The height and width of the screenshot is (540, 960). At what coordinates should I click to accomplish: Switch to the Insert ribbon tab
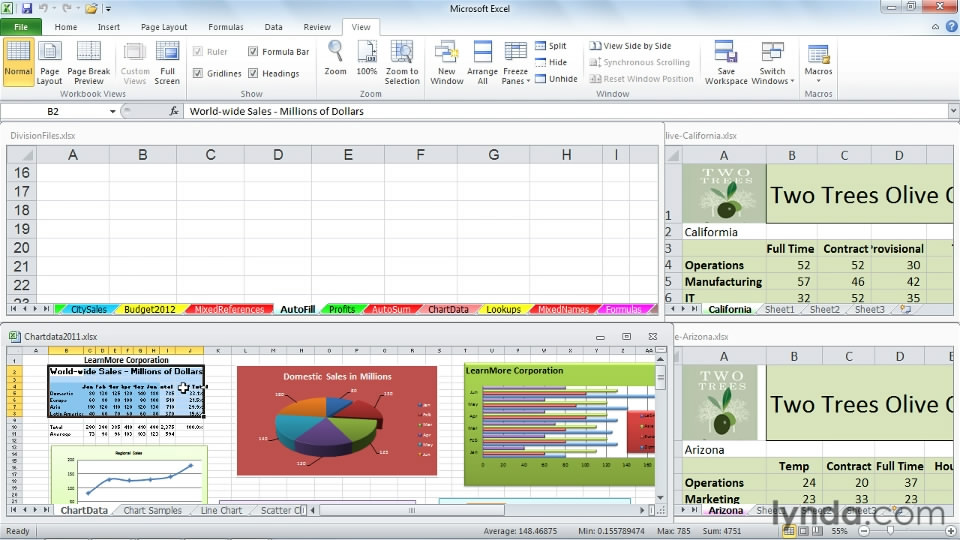[x=108, y=27]
